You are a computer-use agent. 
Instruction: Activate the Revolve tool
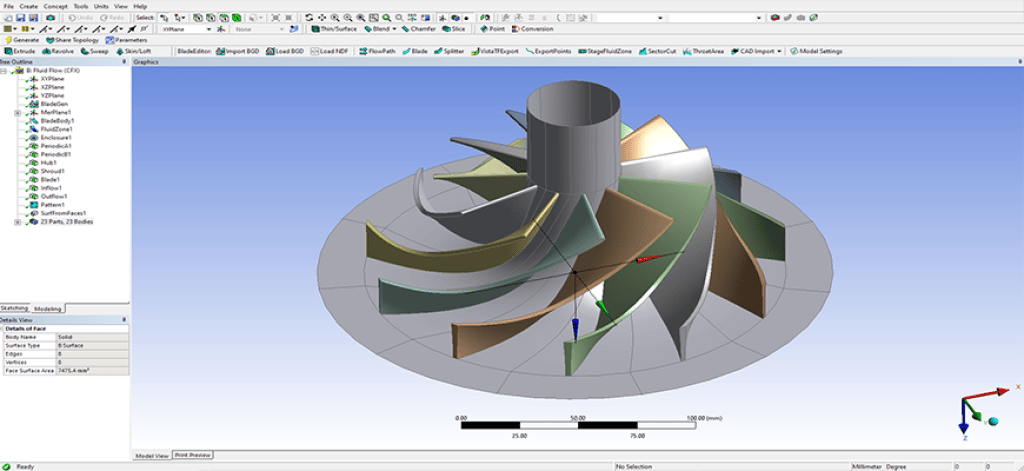point(58,51)
